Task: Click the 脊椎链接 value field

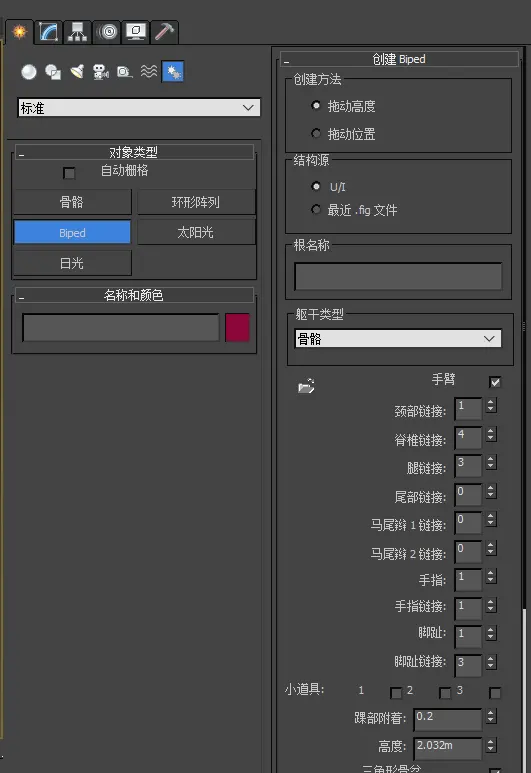Action: point(468,437)
